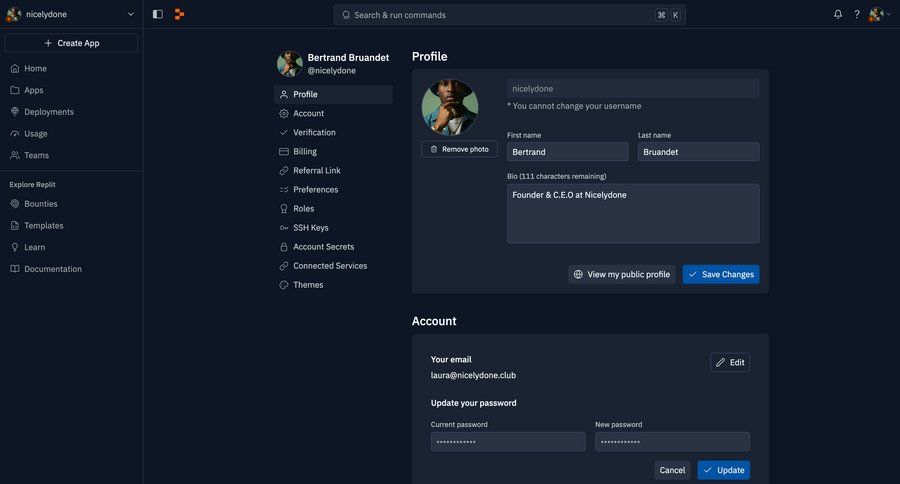Open user avatar menu at top right
The image size is (900, 484).
877,14
